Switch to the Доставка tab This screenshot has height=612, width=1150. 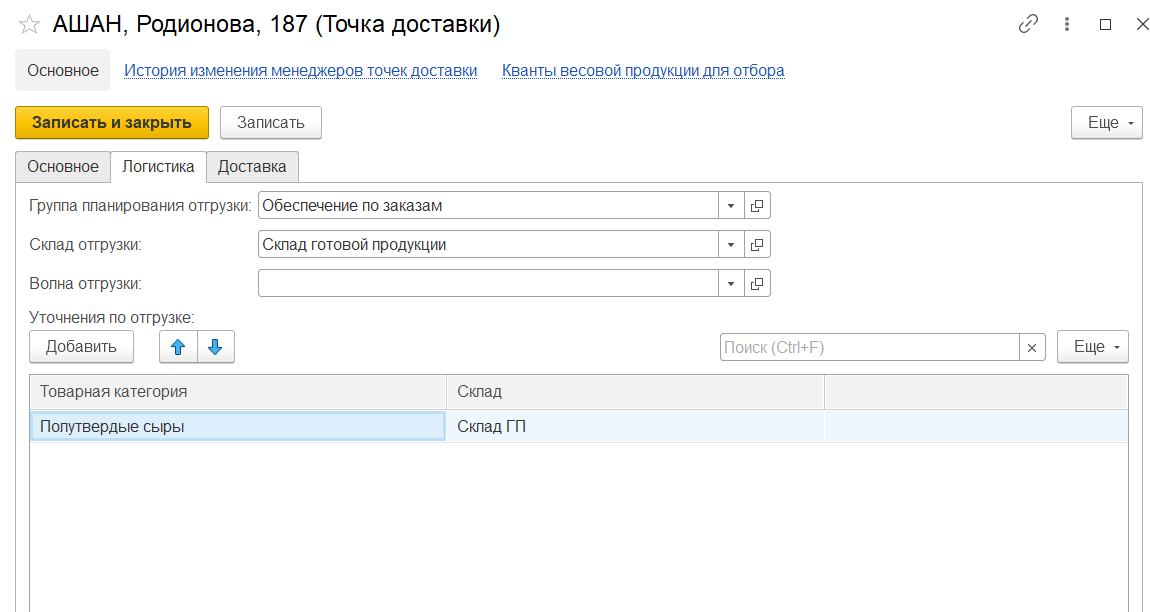252,167
